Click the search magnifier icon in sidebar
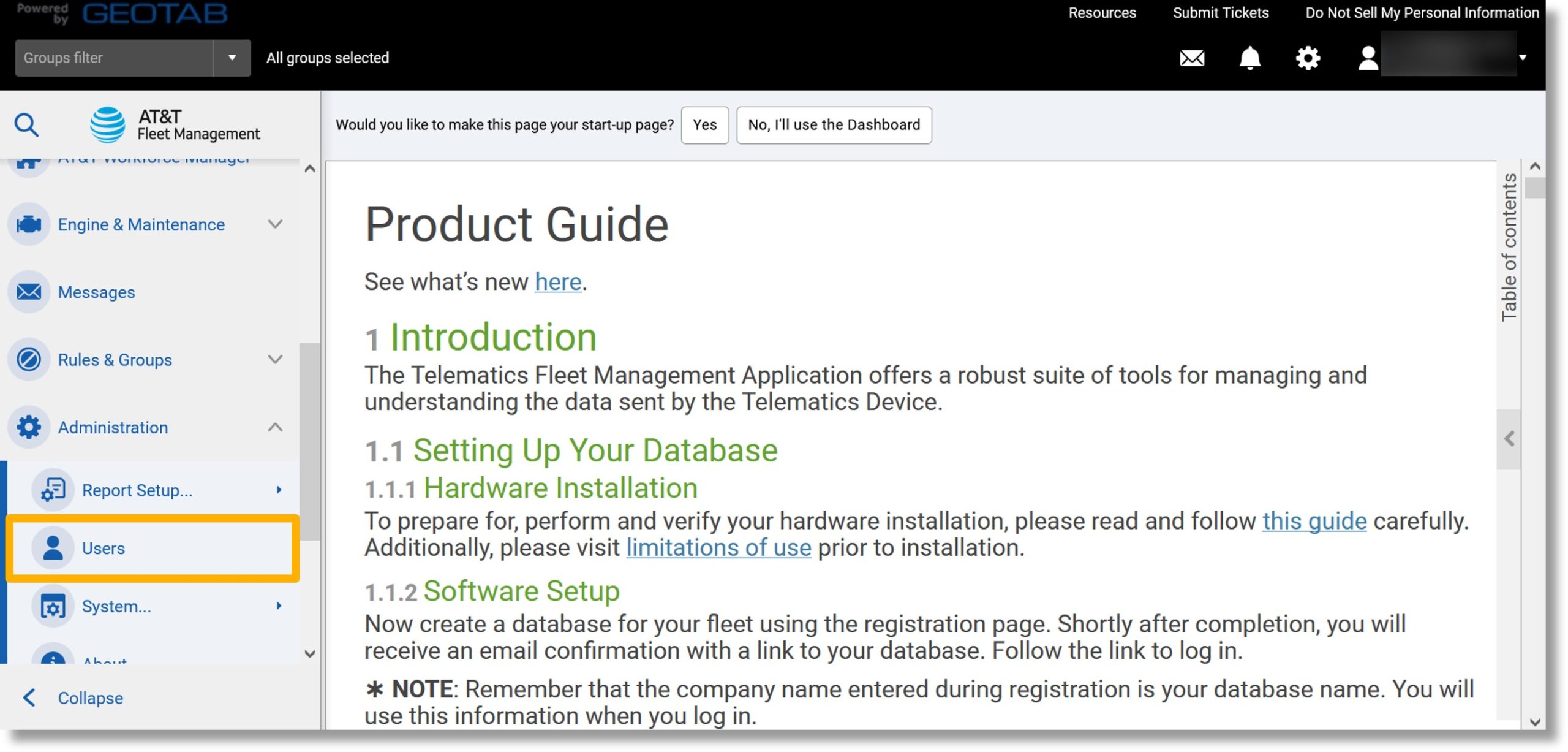The image size is (1568, 752). pyautogui.click(x=26, y=125)
